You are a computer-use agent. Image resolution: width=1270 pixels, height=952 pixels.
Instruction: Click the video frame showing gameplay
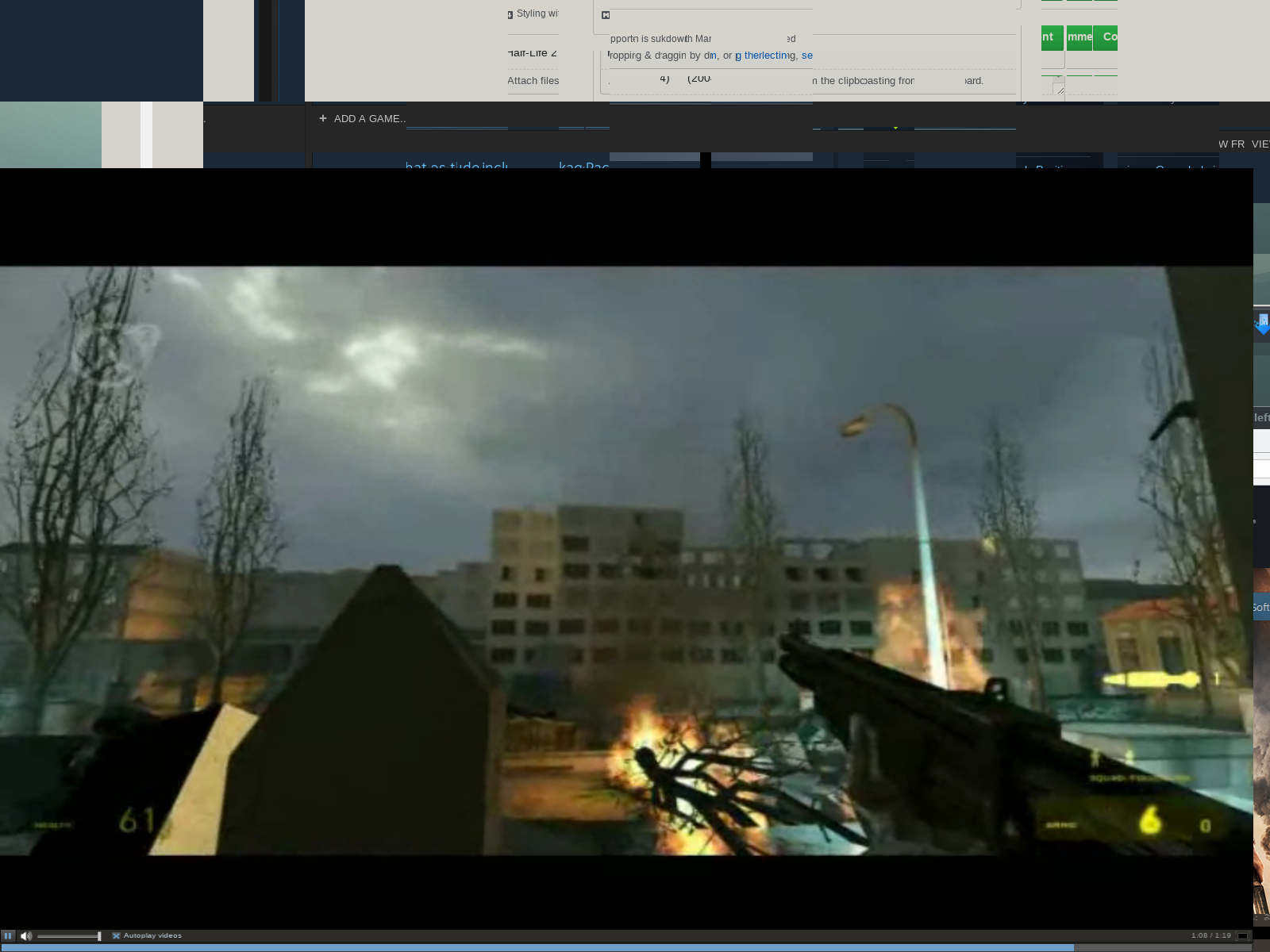tap(626, 561)
